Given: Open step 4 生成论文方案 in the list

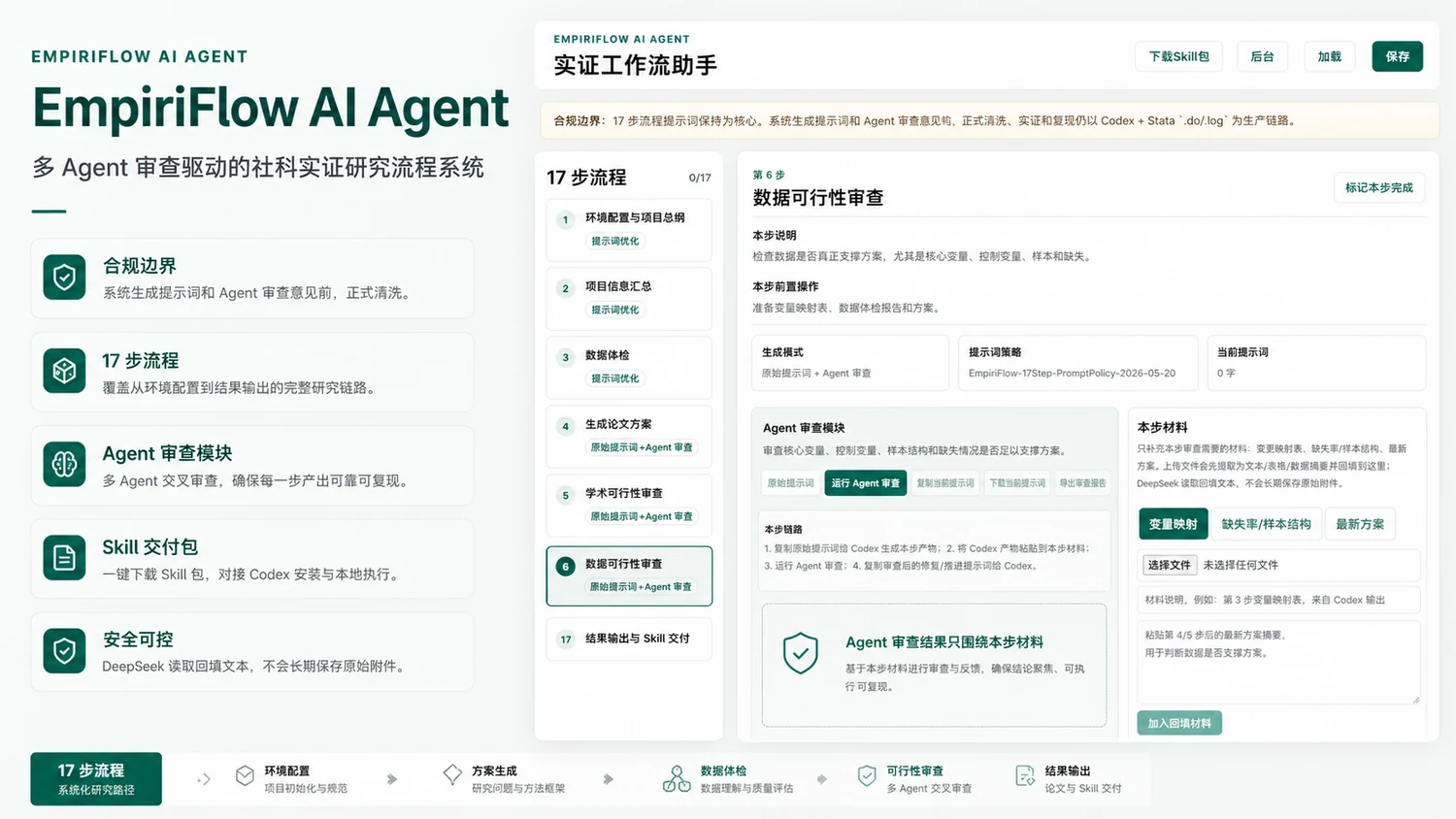Looking at the screenshot, I should pyautogui.click(x=629, y=436).
